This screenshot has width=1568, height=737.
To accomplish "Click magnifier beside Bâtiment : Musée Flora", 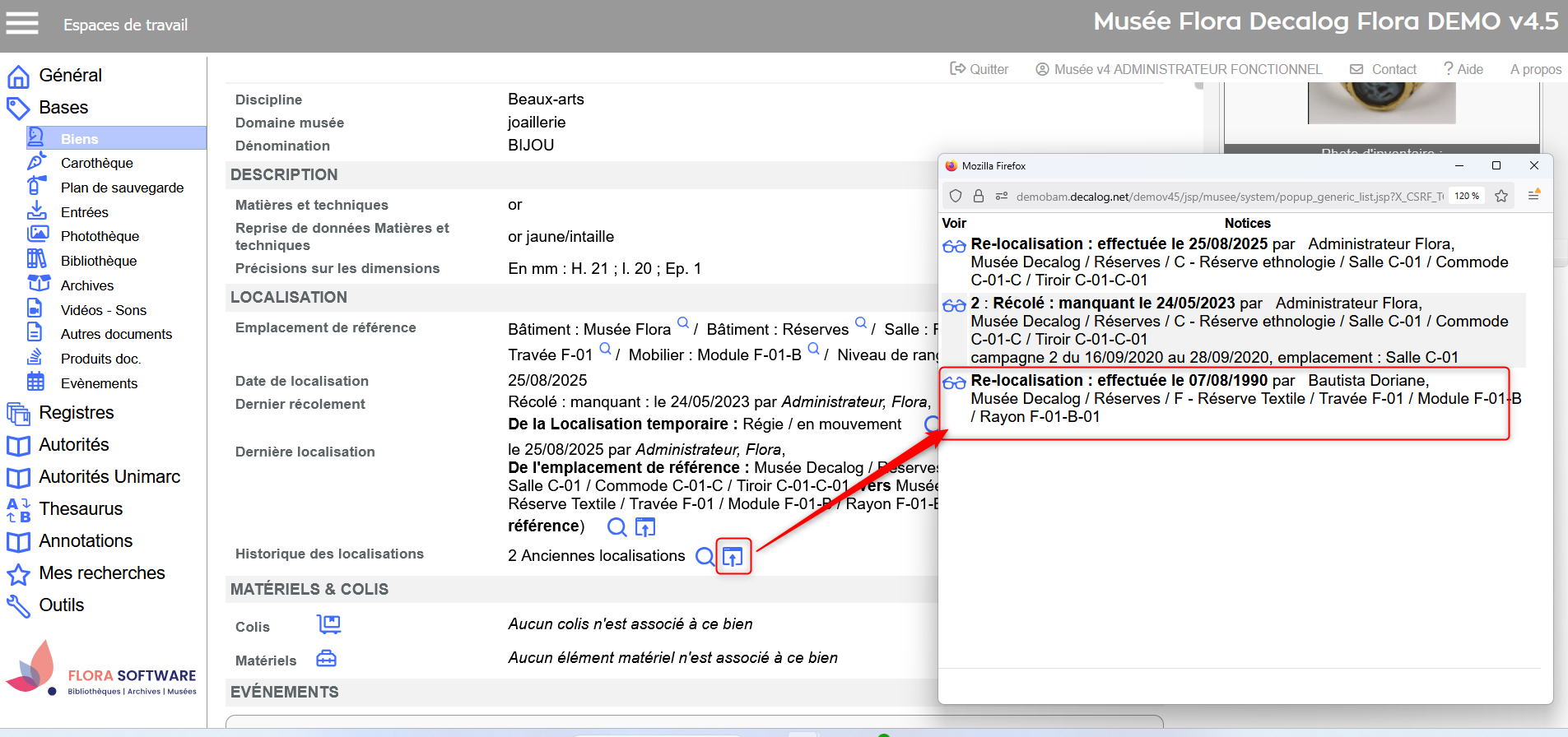I will pos(682,323).
